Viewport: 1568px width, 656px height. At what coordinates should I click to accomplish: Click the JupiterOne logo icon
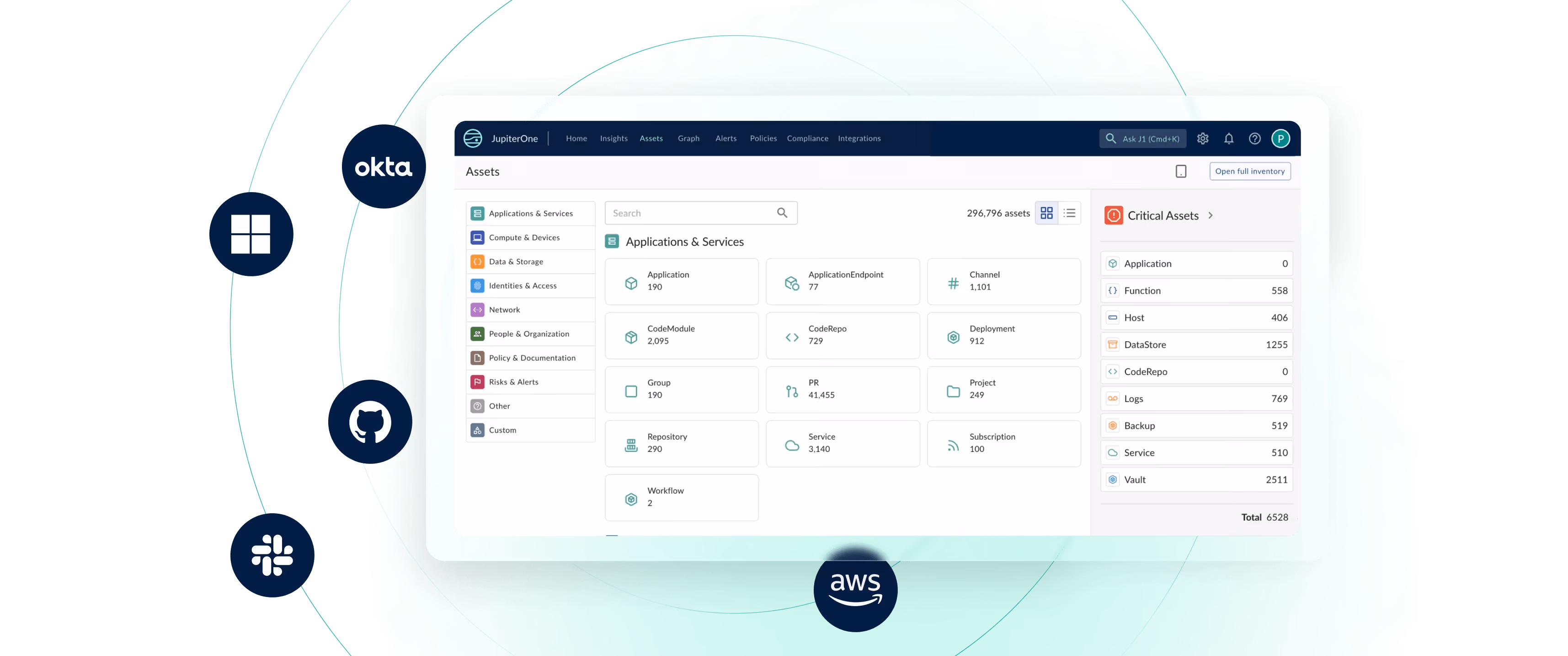[x=473, y=138]
